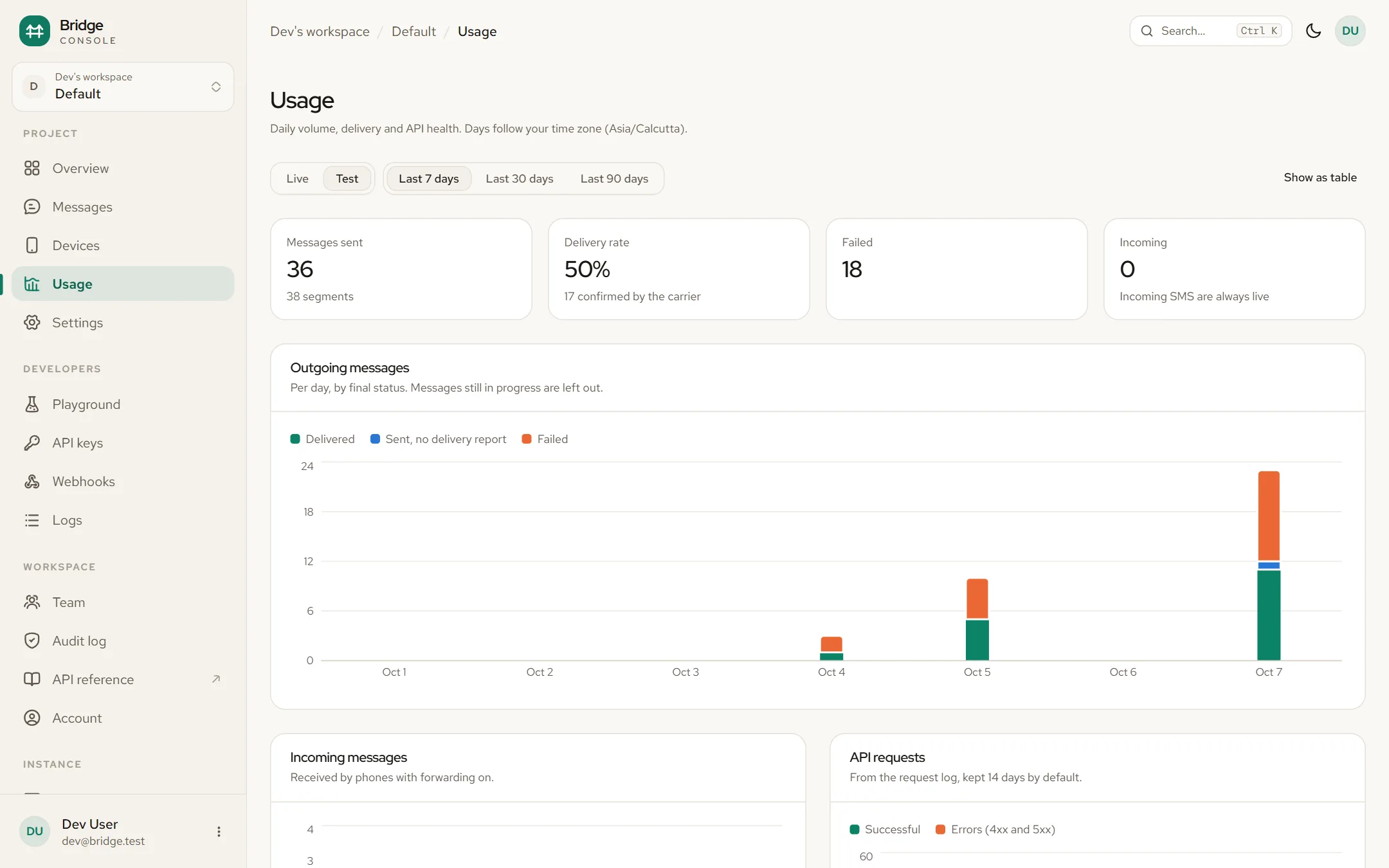
Task: Click the API keys key icon
Action: (x=32, y=443)
